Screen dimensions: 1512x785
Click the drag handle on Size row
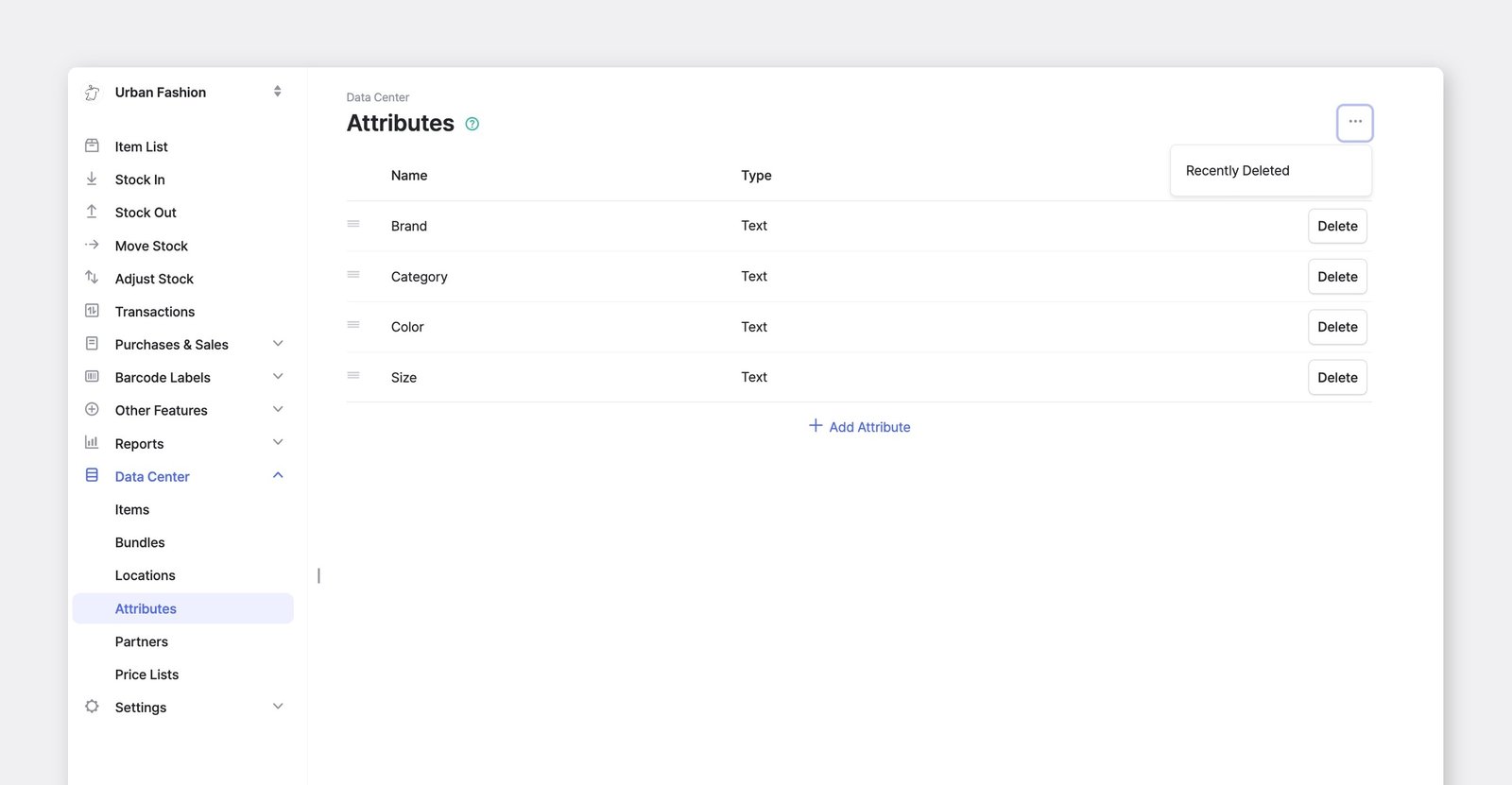[353, 376]
